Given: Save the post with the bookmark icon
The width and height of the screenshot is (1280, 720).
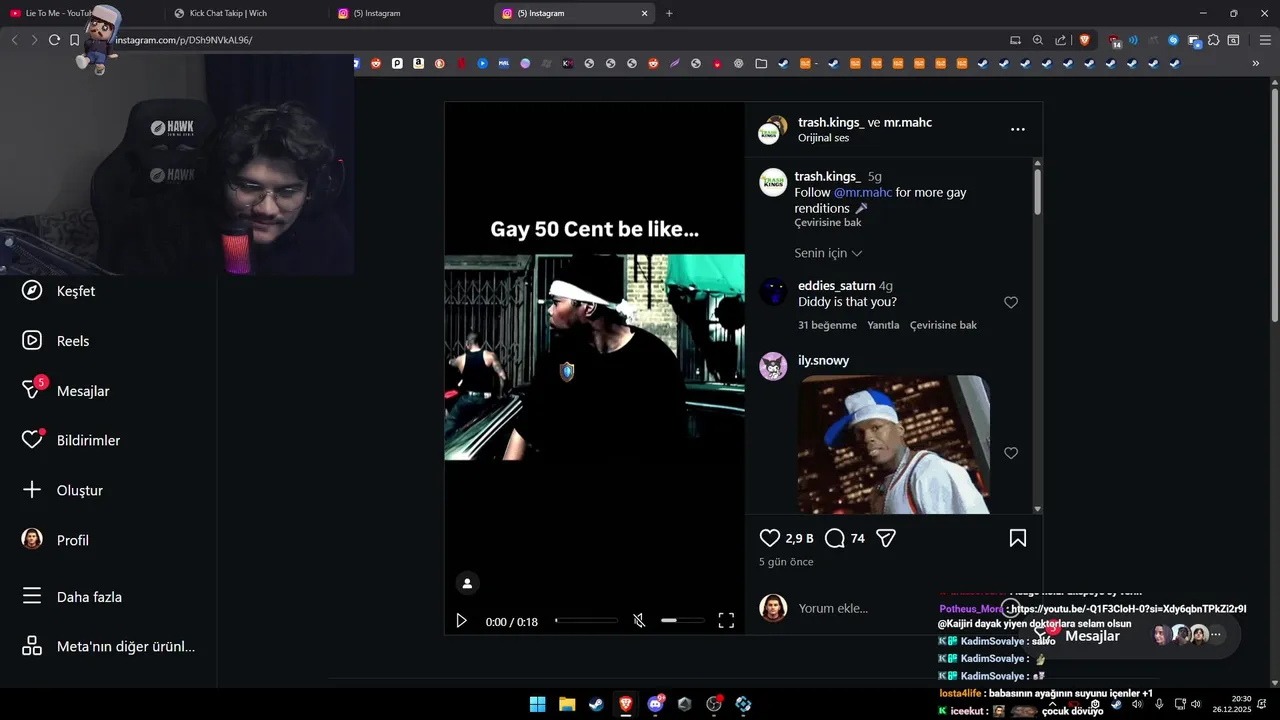Looking at the screenshot, I should 1018,538.
